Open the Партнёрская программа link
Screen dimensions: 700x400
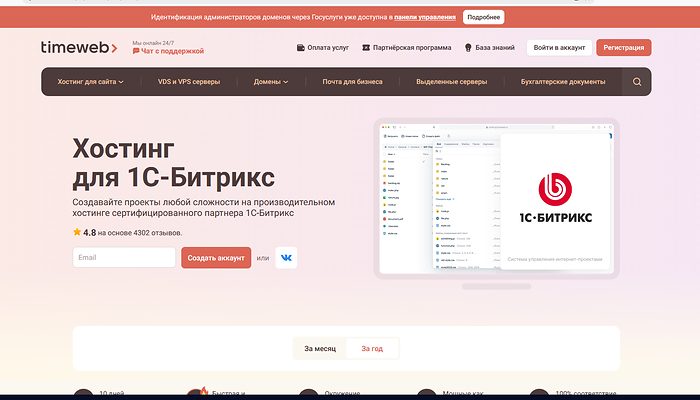pos(407,47)
